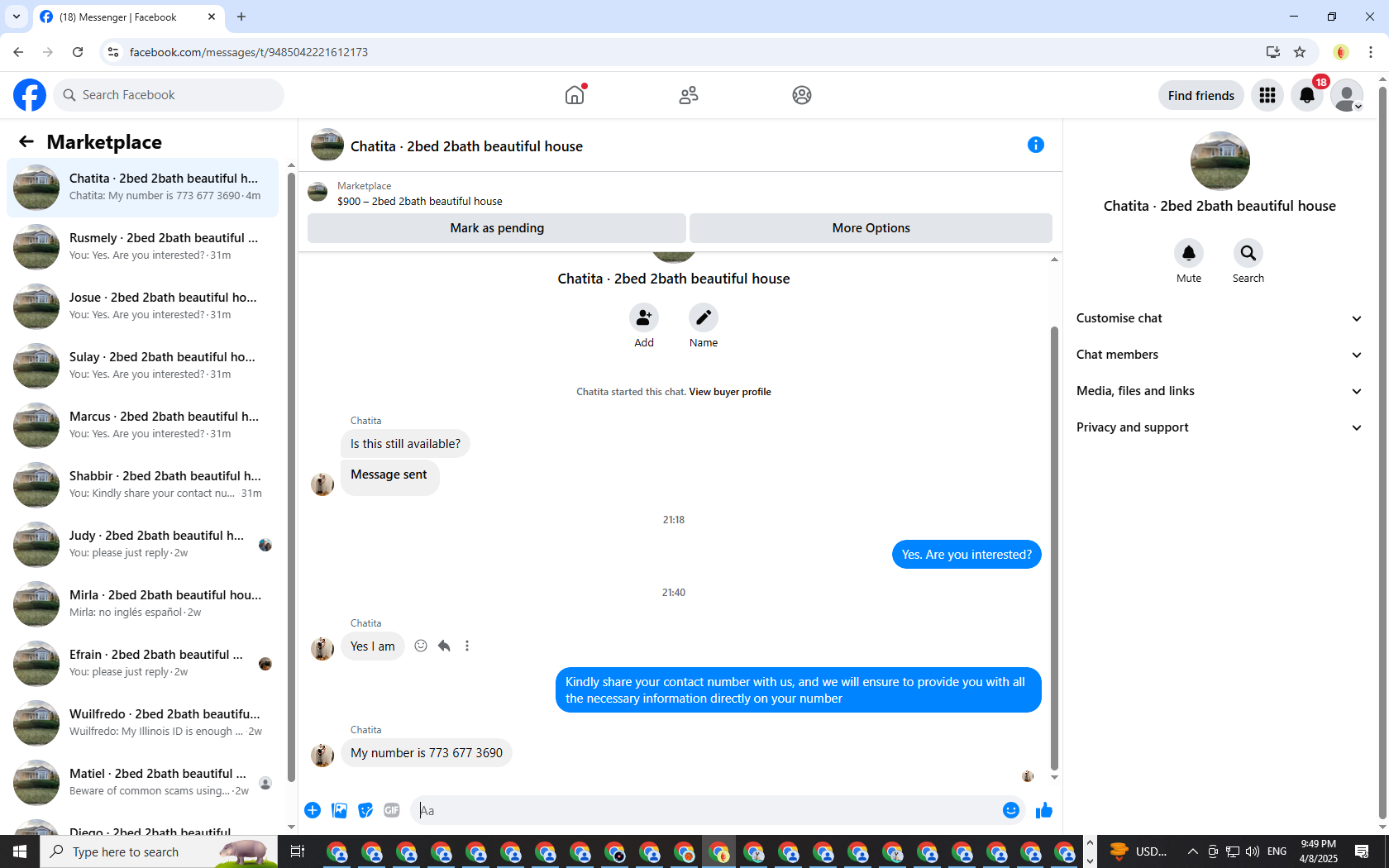This screenshot has width=1389, height=868.
Task: Open Chatita conversation in list
Action: coord(142,188)
